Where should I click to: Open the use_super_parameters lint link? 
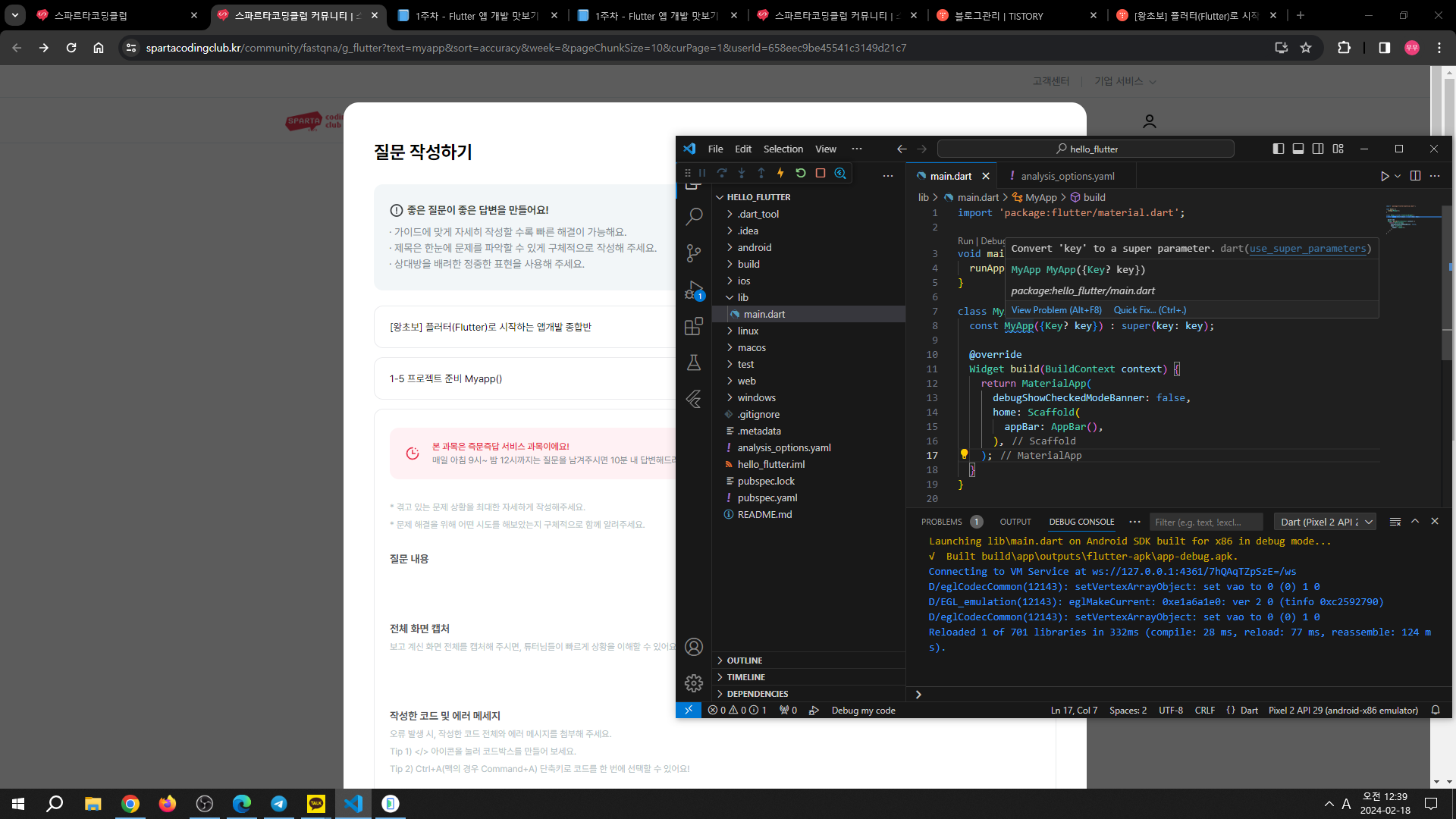(1308, 249)
